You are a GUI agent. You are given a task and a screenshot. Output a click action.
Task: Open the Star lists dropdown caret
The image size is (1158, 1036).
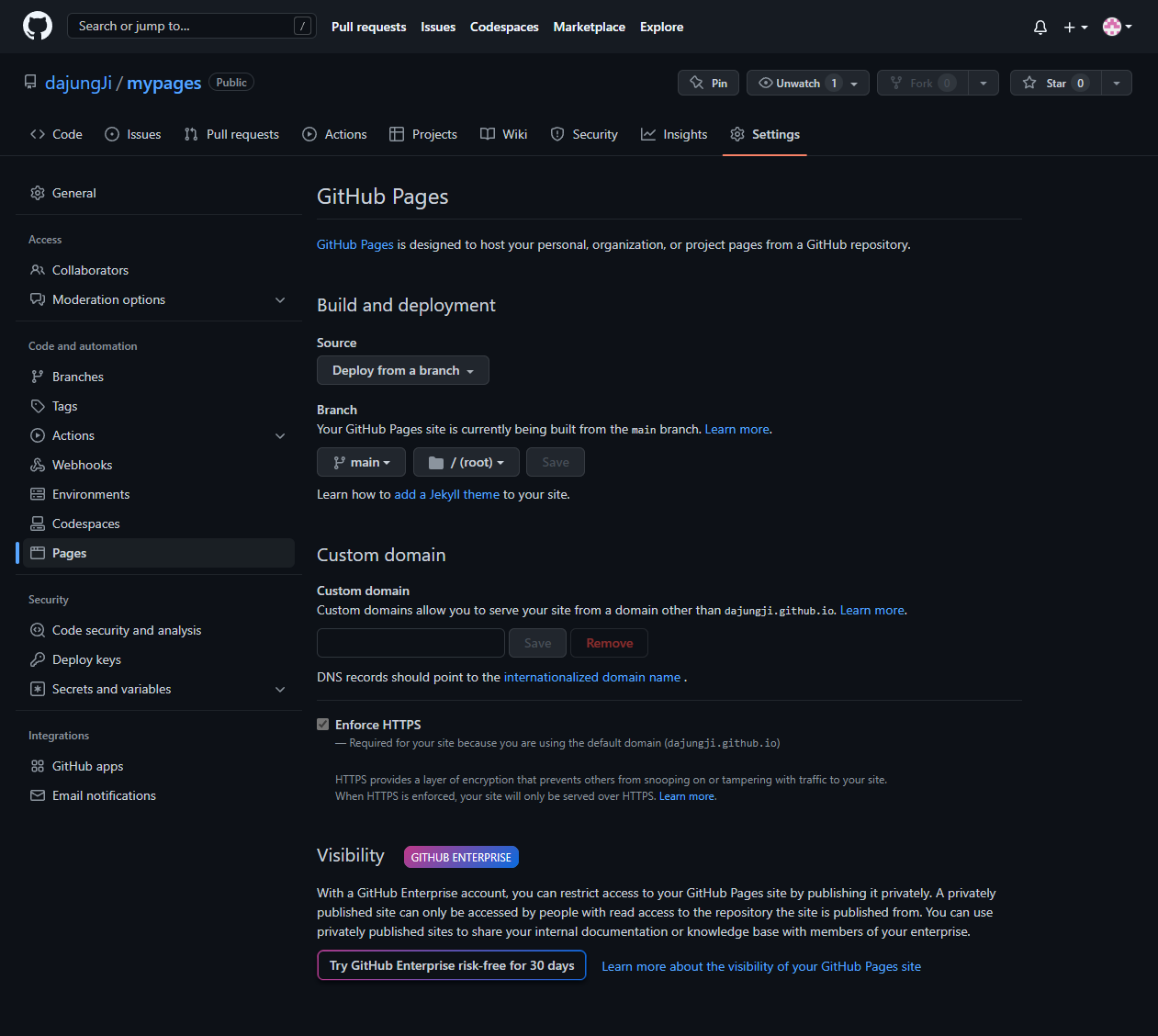tap(1117, 83)
